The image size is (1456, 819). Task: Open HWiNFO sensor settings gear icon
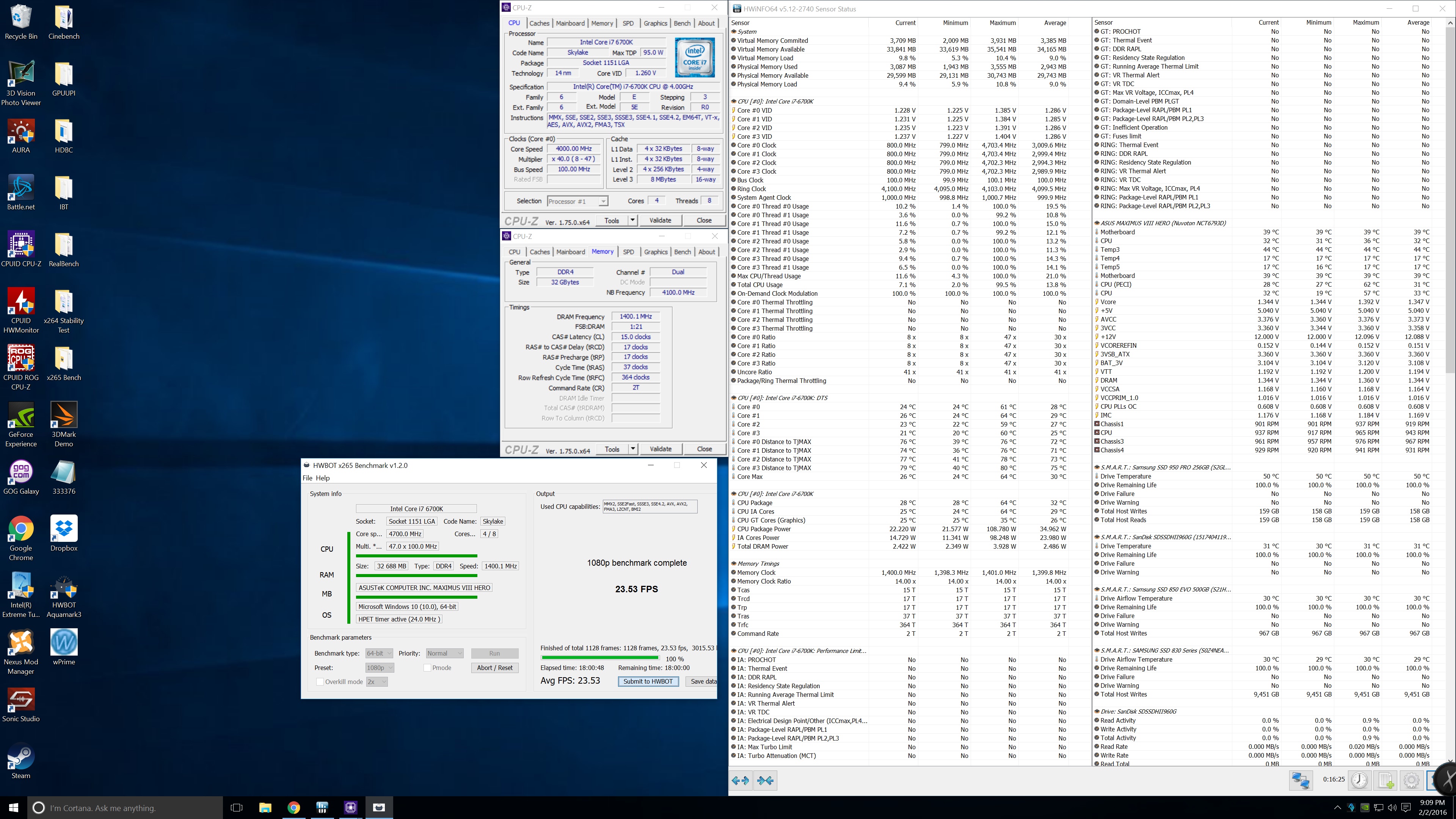click(1411, 781)
